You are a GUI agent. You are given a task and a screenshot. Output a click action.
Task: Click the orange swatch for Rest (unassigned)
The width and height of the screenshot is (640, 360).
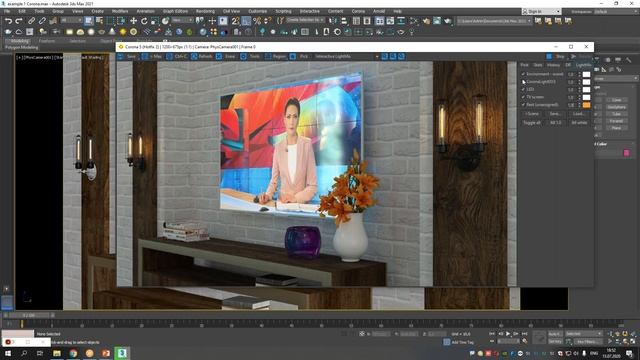[586, 105]
